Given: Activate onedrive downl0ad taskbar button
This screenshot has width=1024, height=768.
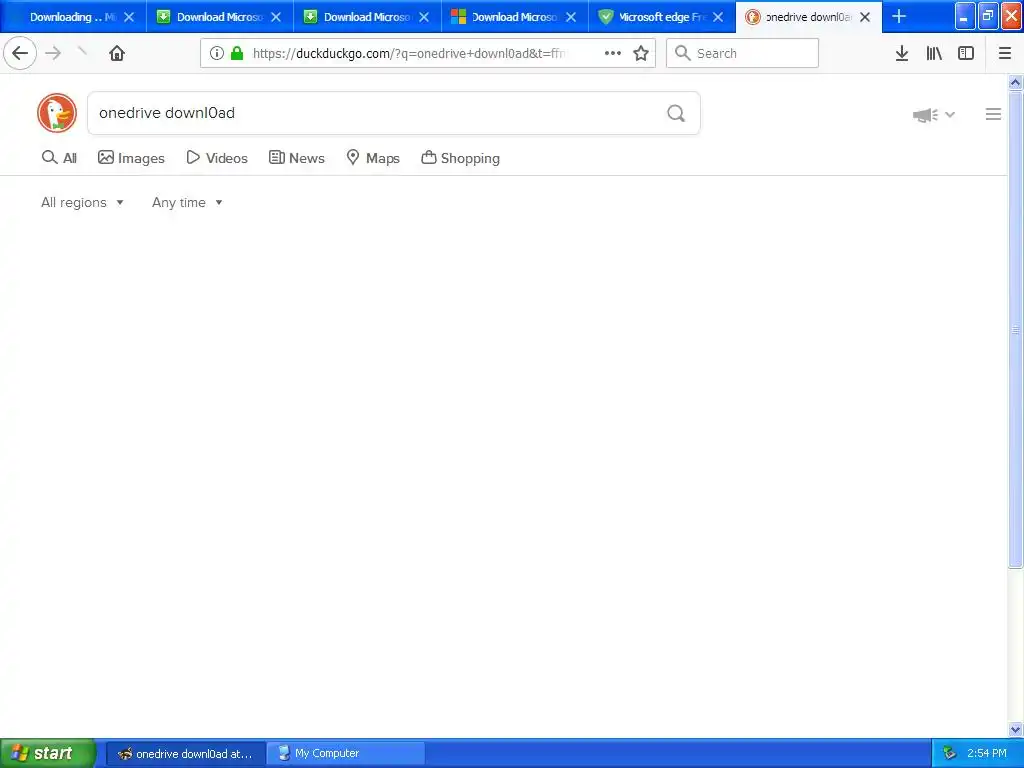Looking at the screenshot, I should pos(185,754).
